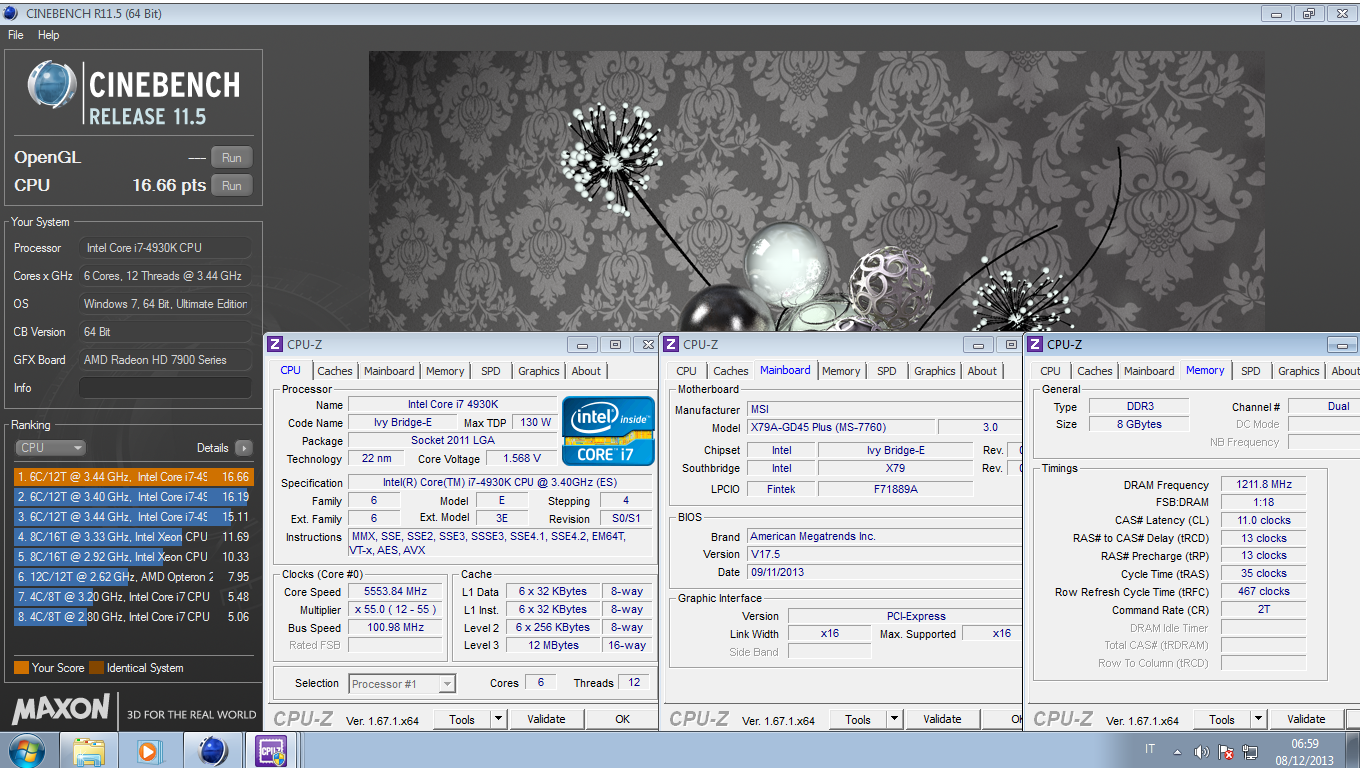Switch to Mainboard tab in first CPU-Z
This screenshot has height=768, width=1360.
pyautogui.click(x=389, y=371)
